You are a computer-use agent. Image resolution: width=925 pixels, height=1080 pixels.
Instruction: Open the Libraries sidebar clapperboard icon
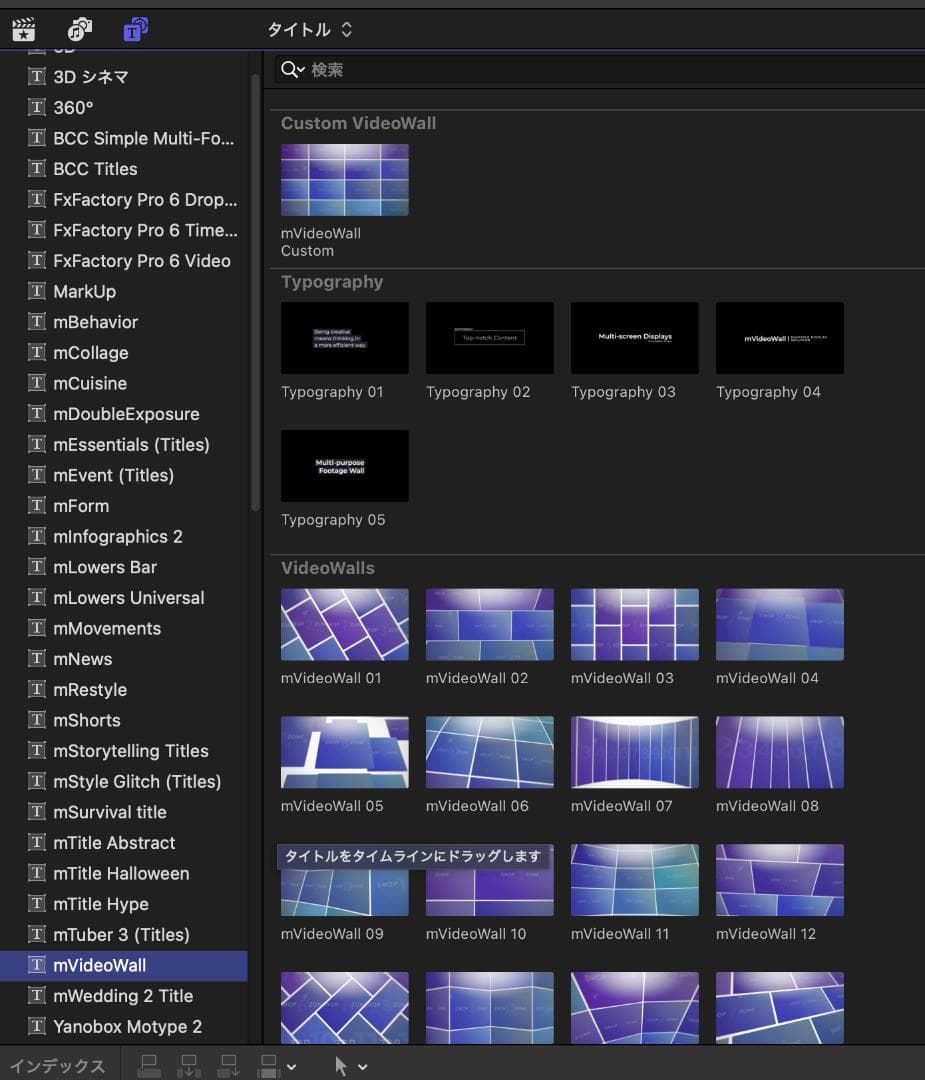coord(23,29)
